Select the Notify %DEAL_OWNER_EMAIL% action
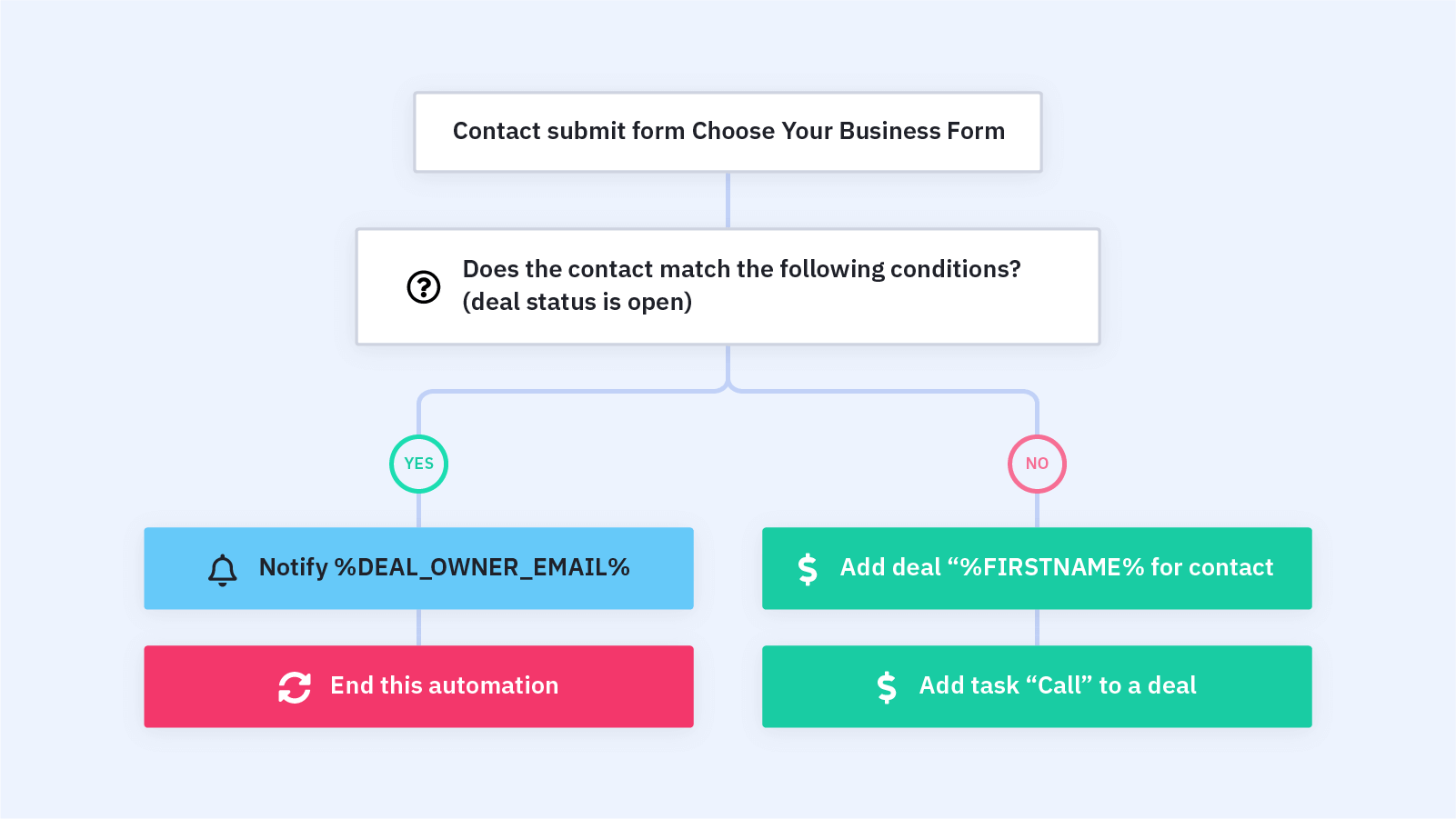 pyautogui.click(x=418, y=568)
